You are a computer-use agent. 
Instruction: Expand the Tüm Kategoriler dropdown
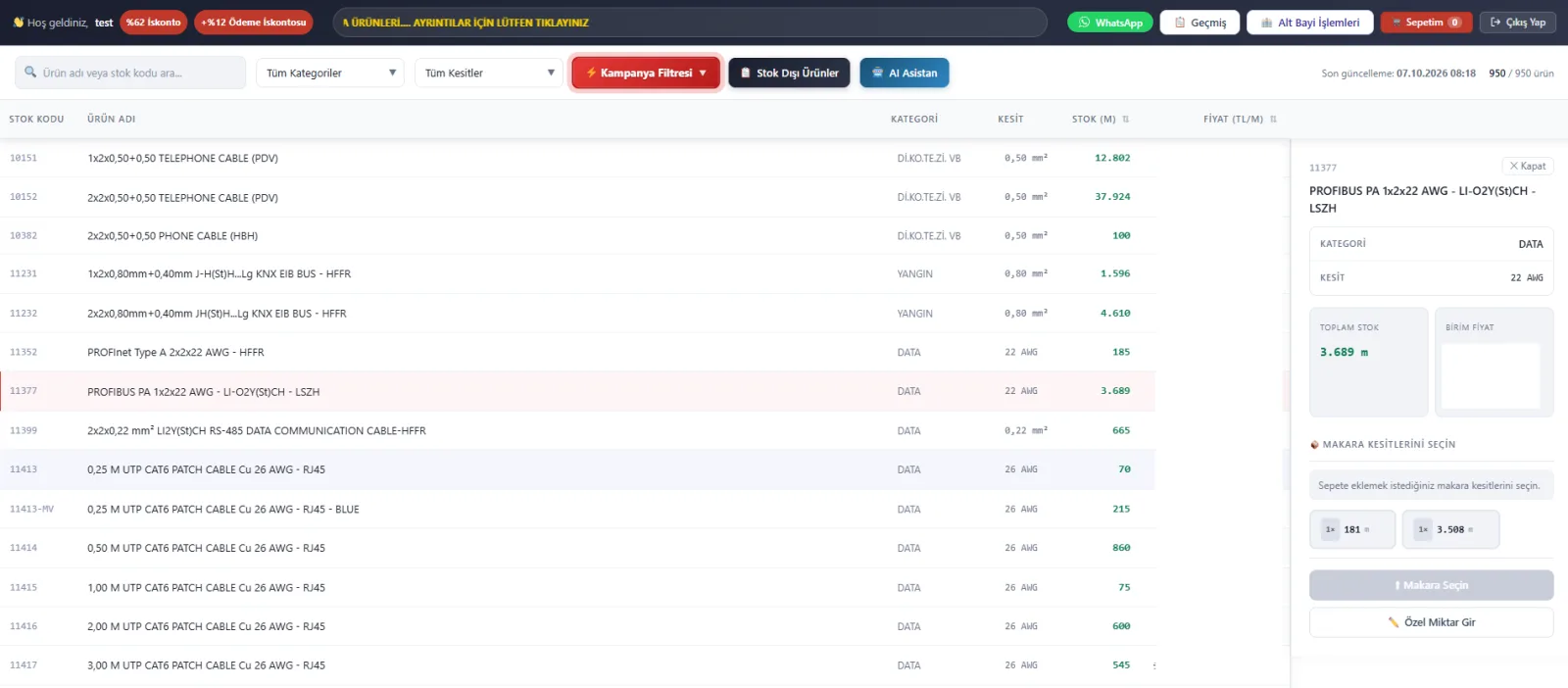(x=330, y=73)
